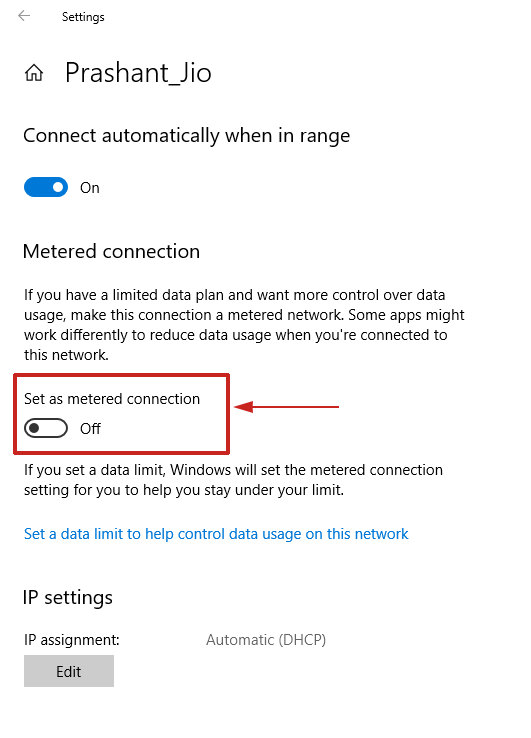
Task: Open the Settings home icon
Action: (x=34, y=73)
